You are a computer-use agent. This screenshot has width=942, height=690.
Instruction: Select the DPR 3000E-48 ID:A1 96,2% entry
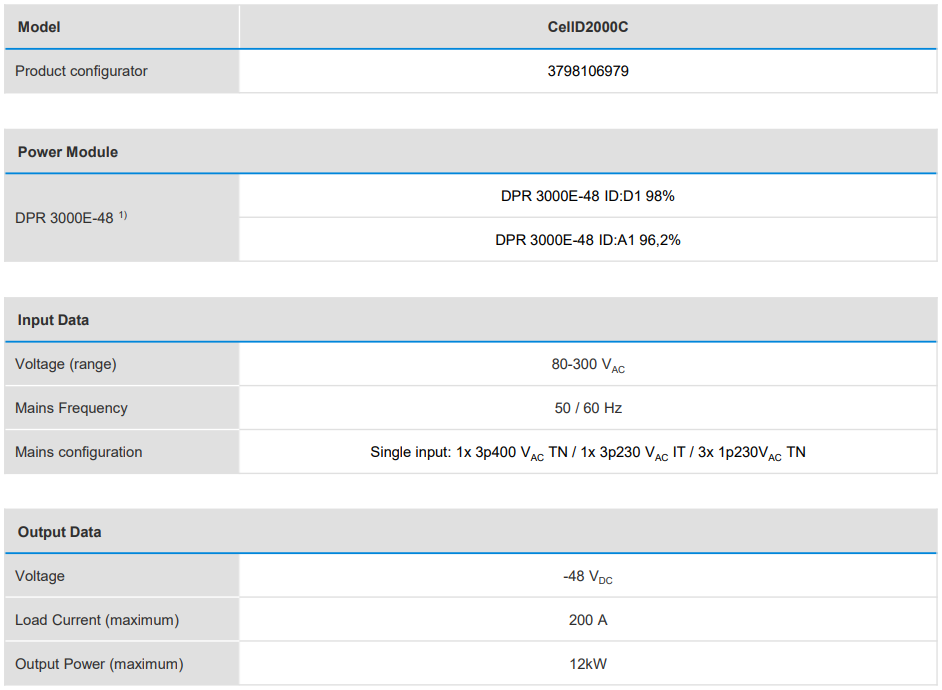pos(588,240)
